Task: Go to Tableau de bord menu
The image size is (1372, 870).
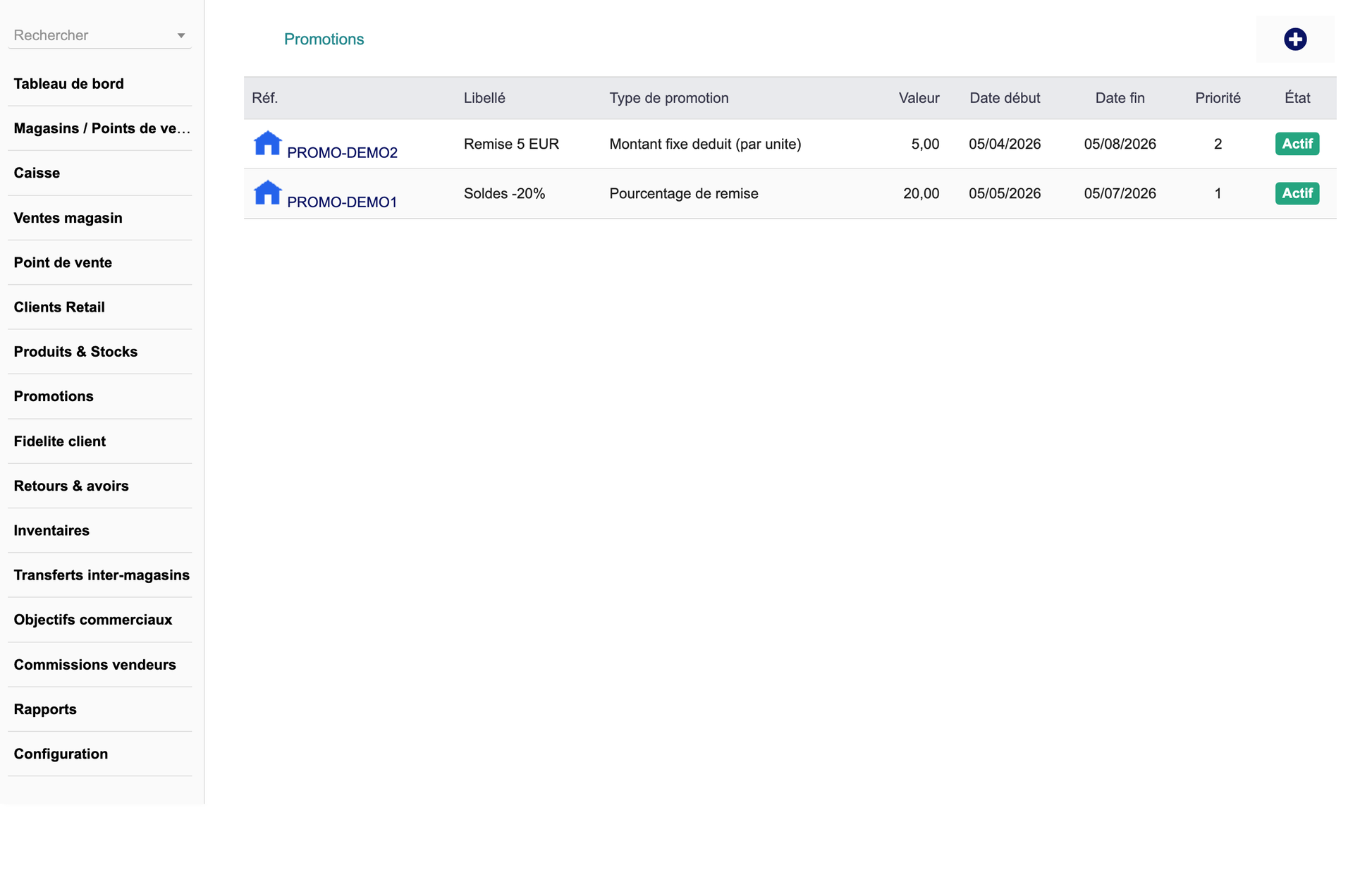Action: click(68, 84)
